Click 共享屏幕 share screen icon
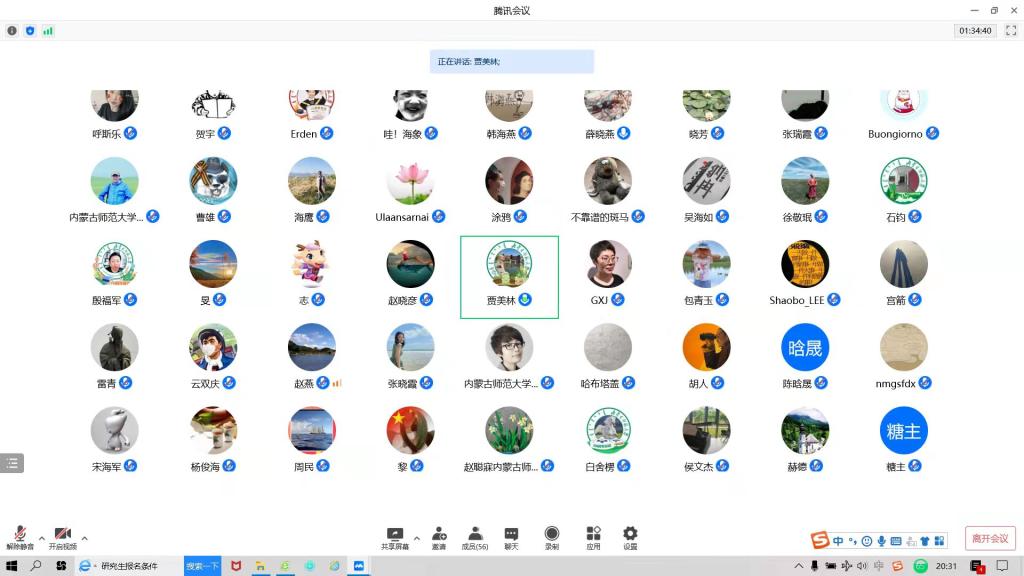The image size is (1024, 576). click(x=395, y=537)
